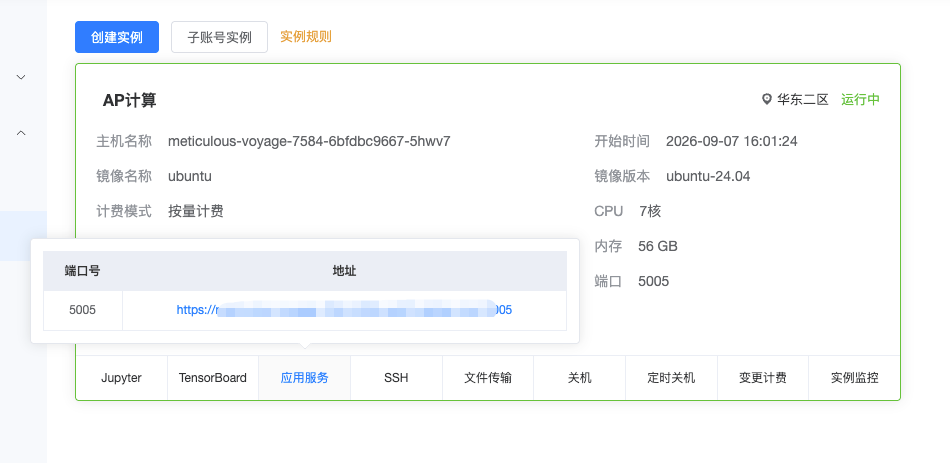Open 文件传输 for the instance
The width and height of the screenshot is (950, 463).
[x=488, y=378]
